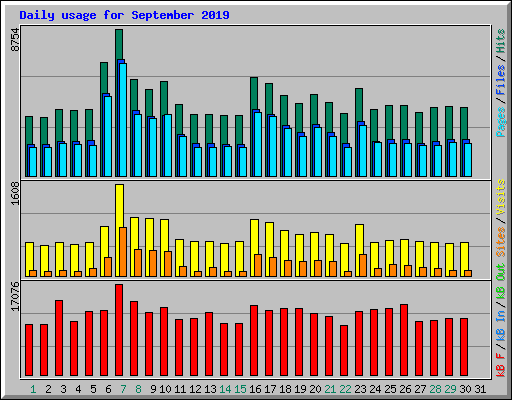Click day 21 on the x-axis
Viewport: 512px width, 400px height.
coord(330,389)
